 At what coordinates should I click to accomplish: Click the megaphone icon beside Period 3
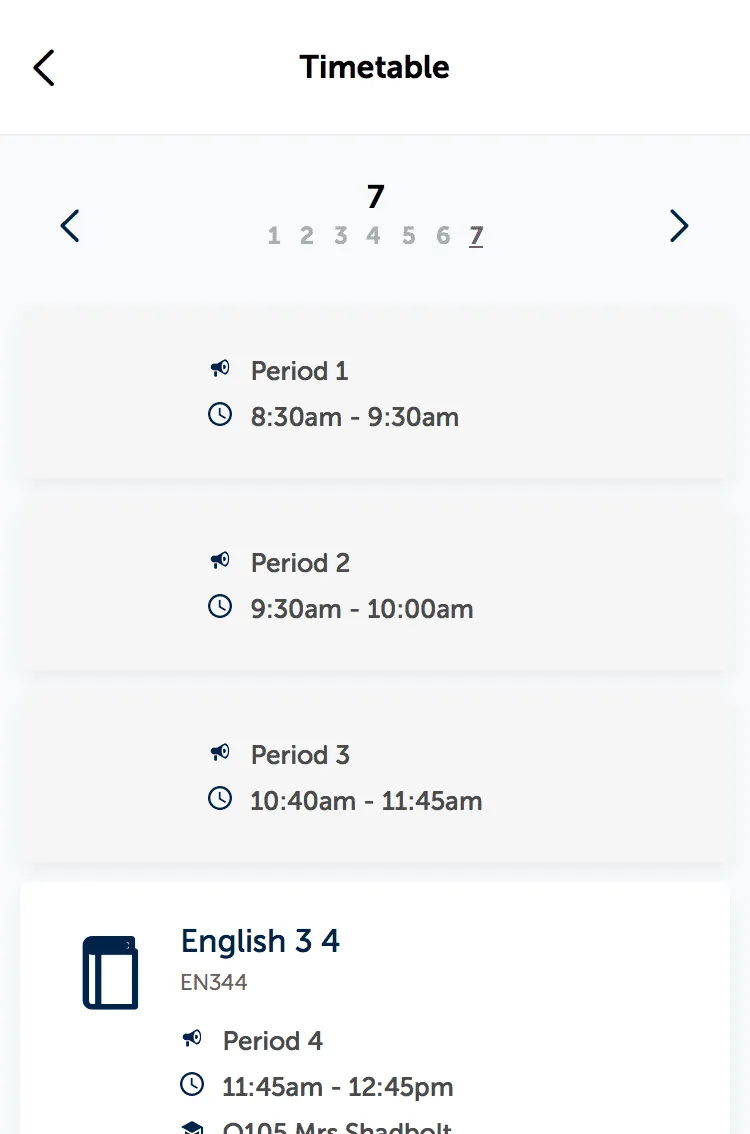tap(220, 753)
